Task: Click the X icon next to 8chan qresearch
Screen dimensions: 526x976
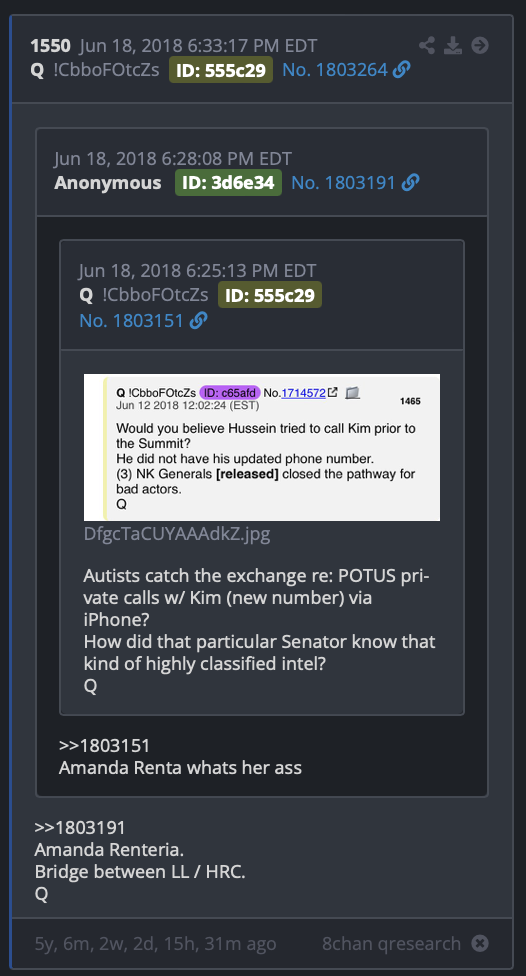Action: click(x=480, y=943)
